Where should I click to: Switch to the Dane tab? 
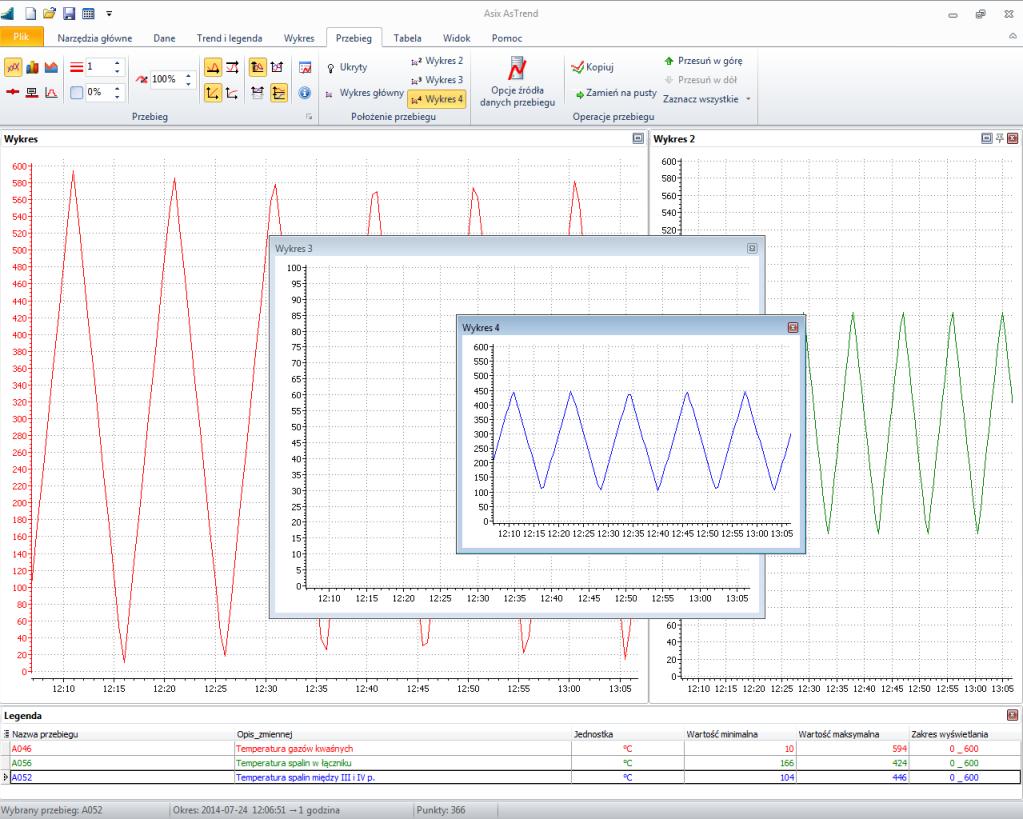[x=164, y=38]
